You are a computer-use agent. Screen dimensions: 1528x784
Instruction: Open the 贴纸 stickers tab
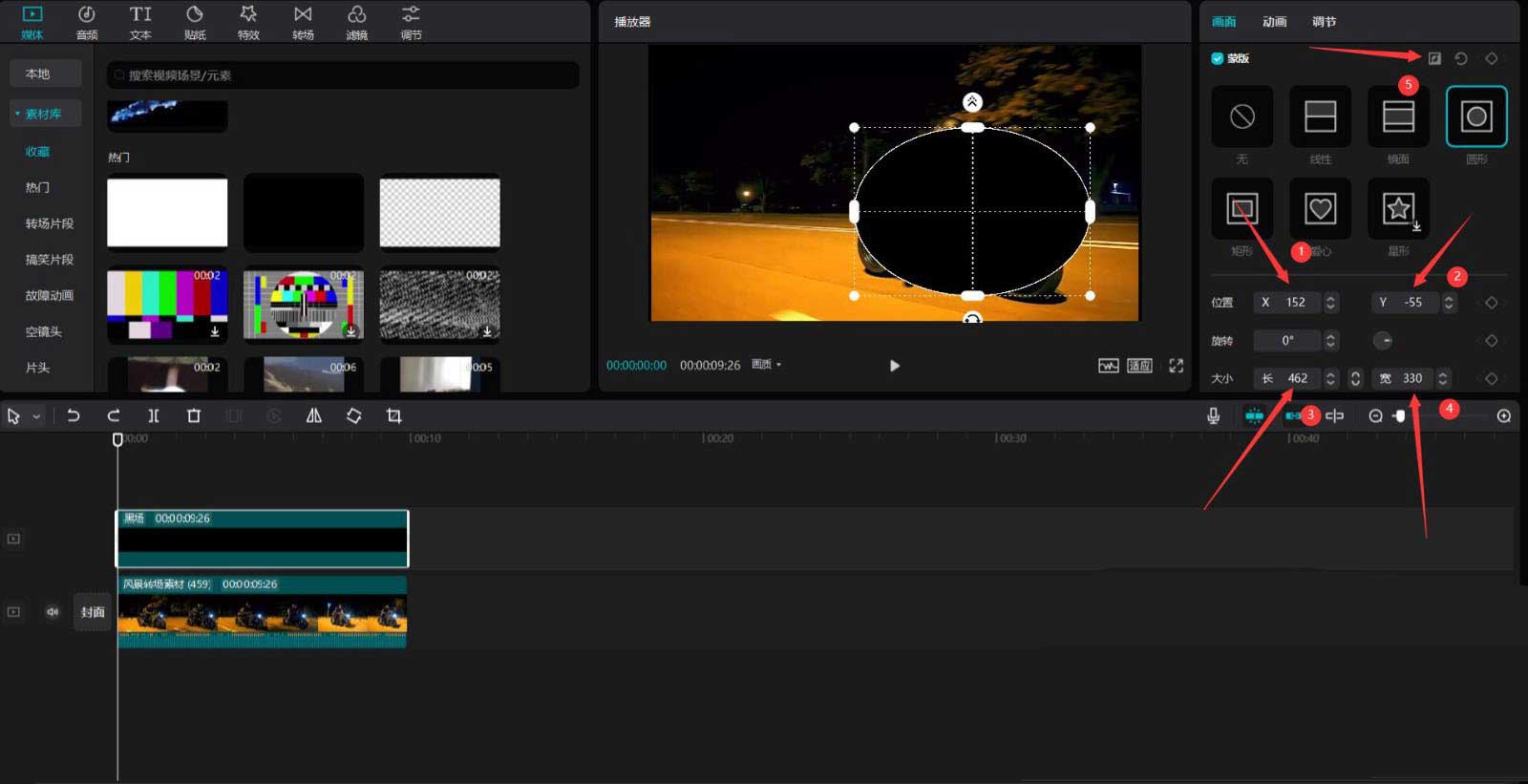tap(195, 22)
